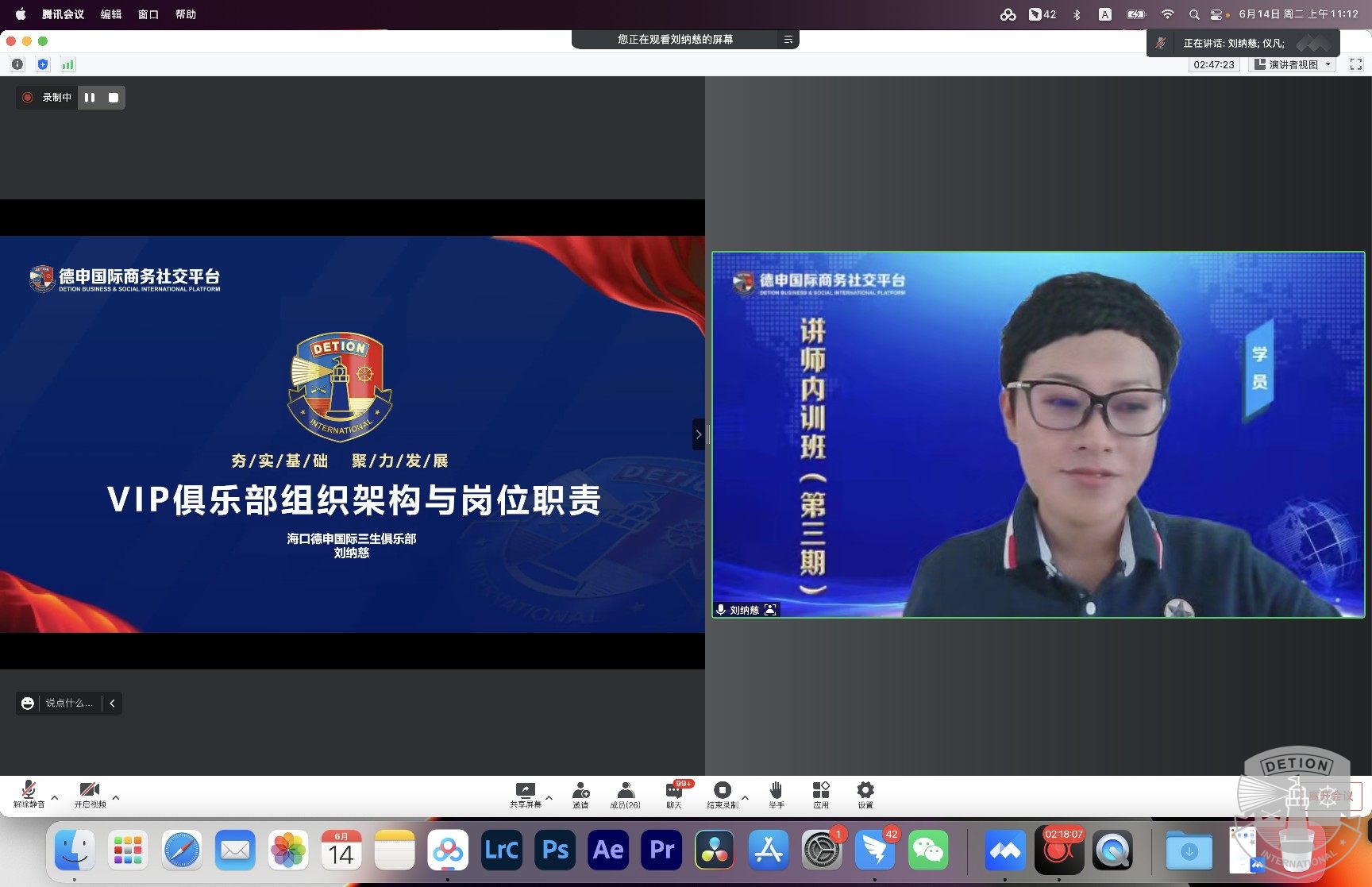Launch Lightroom Classic from the Dock
This screenshot has width=1372, height=887.
click(502, 850)
